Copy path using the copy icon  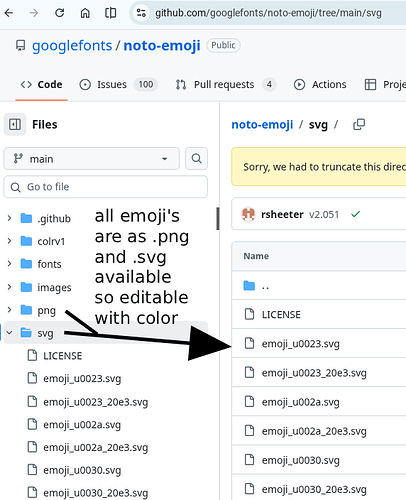point(359,125)
